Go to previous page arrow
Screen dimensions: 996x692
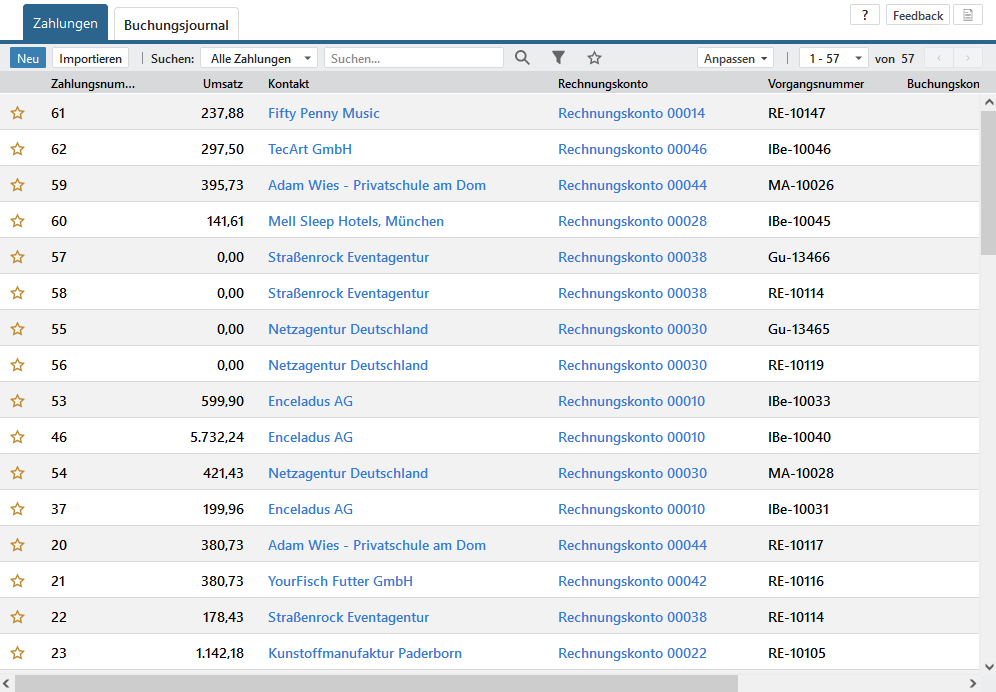pyautogui.click(x=939, y=58)
